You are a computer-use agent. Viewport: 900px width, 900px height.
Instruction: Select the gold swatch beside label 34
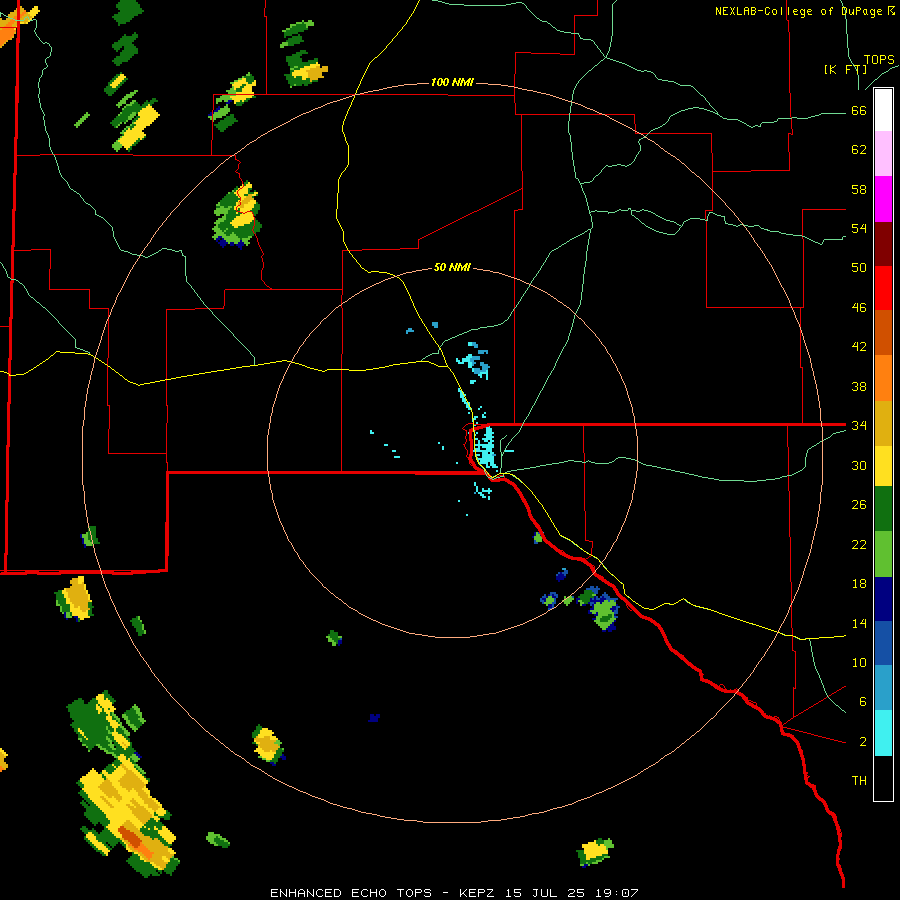[x=883, y=423]
